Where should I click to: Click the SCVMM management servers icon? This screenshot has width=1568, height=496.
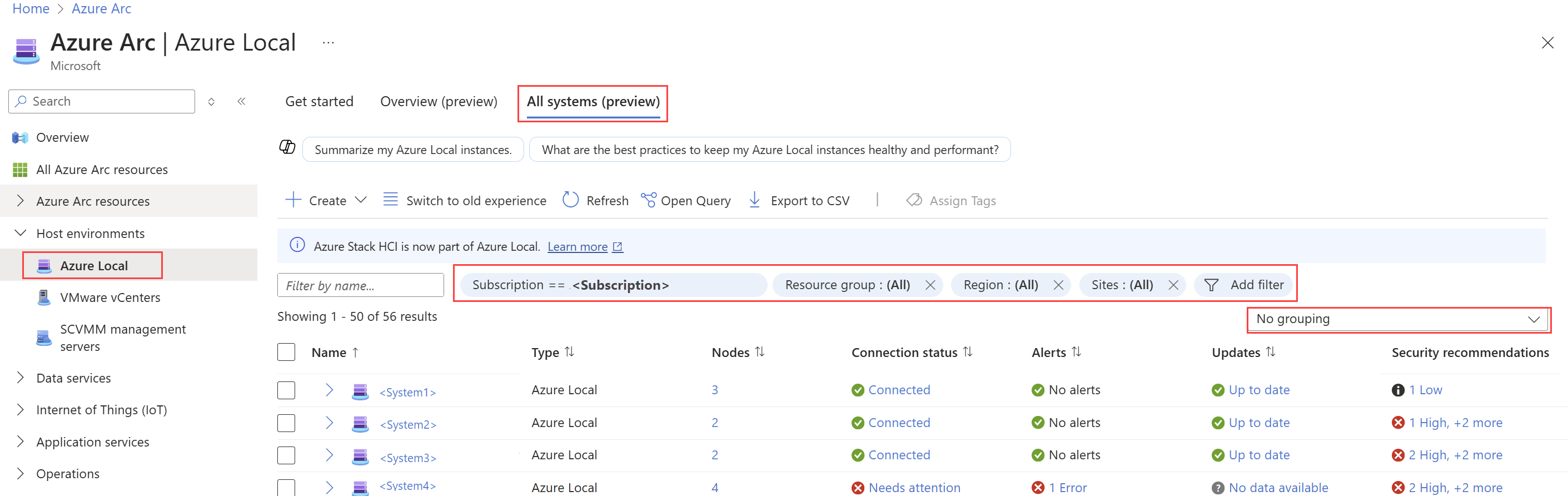pos(44,338)
